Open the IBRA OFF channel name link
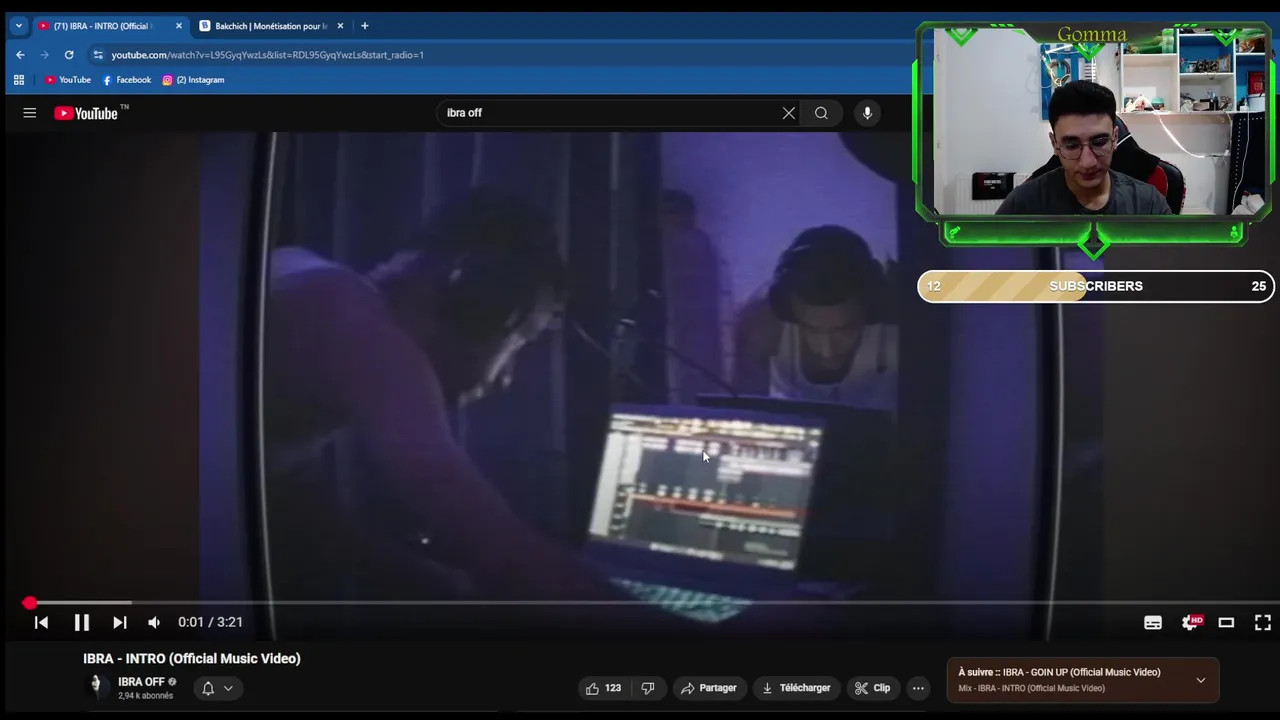The width and height of the screenshot is (1280, 720). pyautogui.click(x=141, y=682)
